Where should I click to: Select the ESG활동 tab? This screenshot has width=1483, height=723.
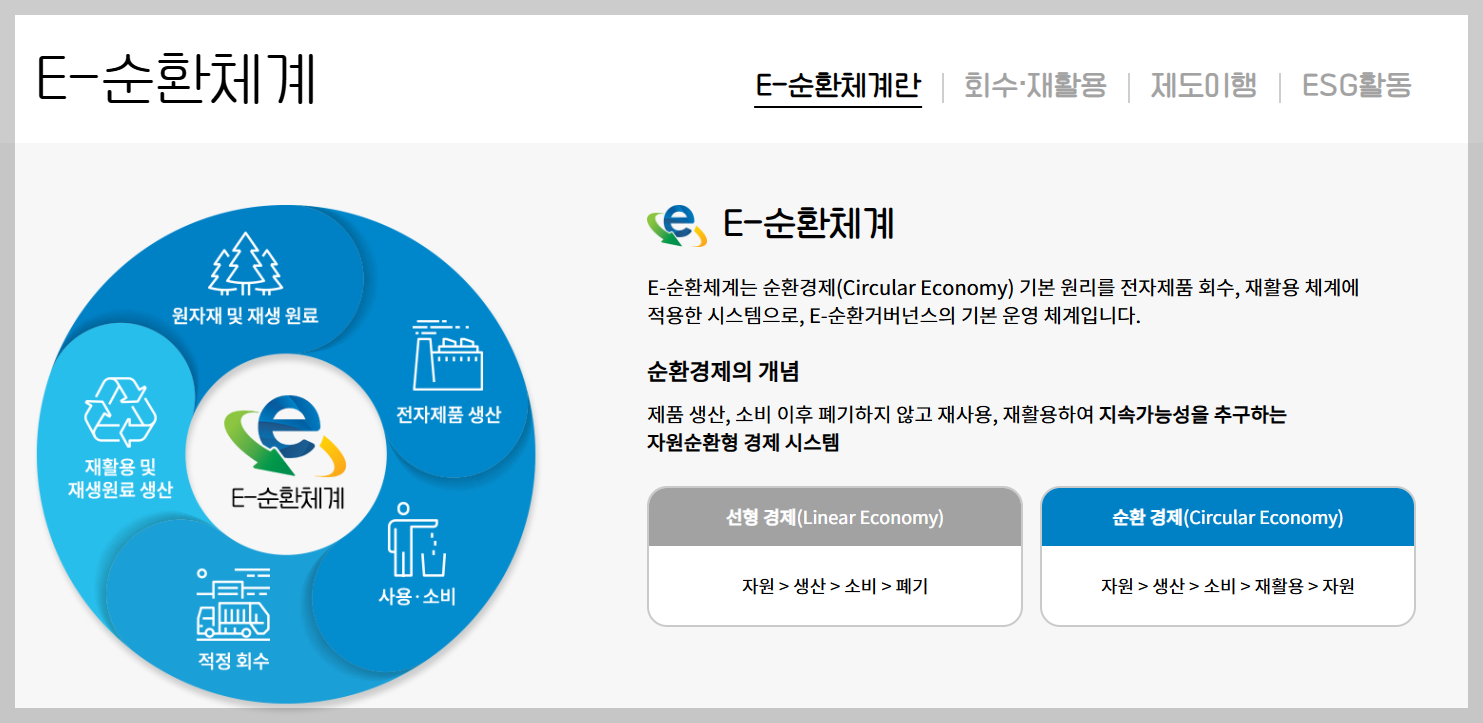[x=1356, y=86]
